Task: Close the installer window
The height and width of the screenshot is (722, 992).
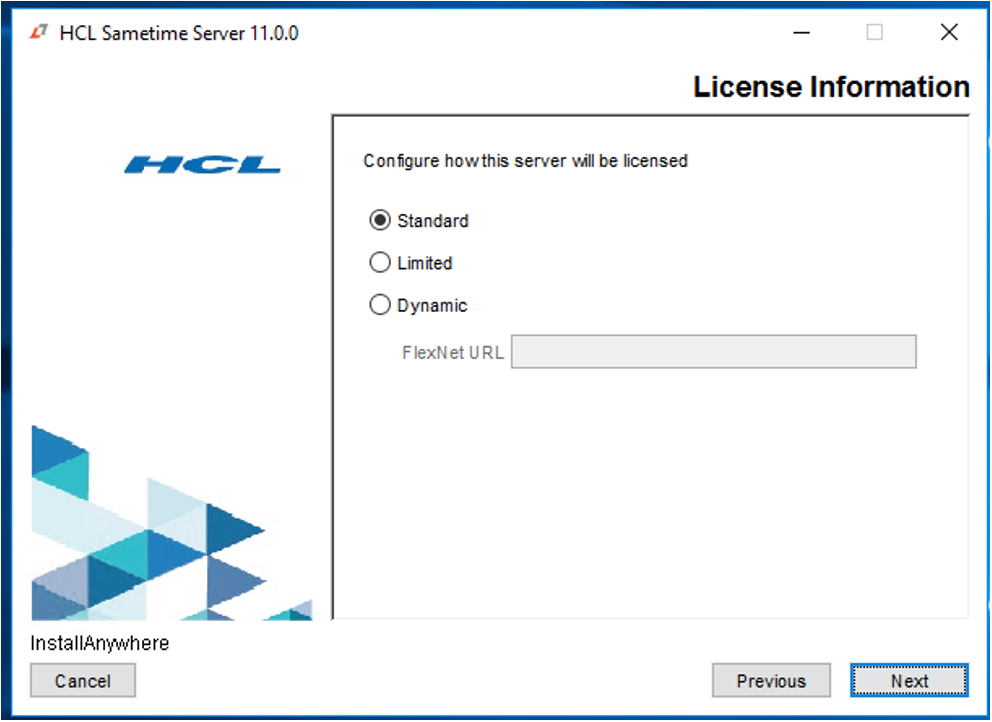Action: pyautogui.click(x=949, y=33)
